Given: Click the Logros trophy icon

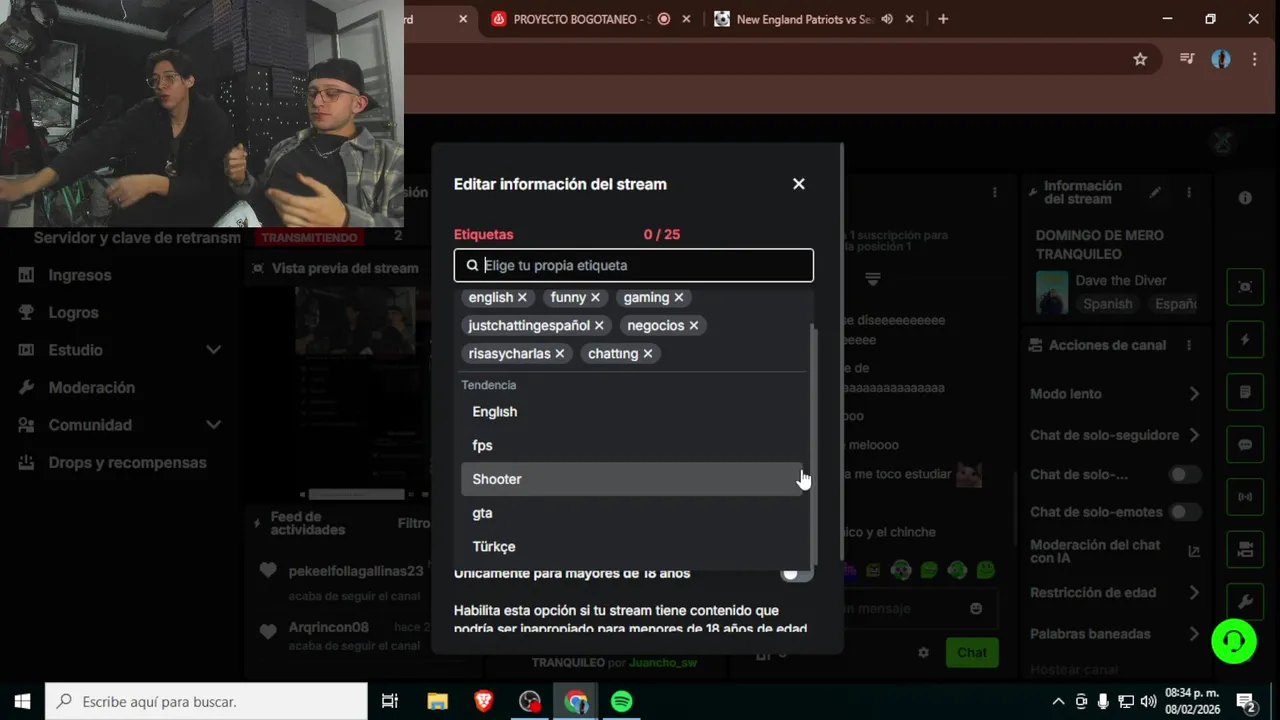Looking at the screenshot, I should pyautogui.click(x=26, y=312).
